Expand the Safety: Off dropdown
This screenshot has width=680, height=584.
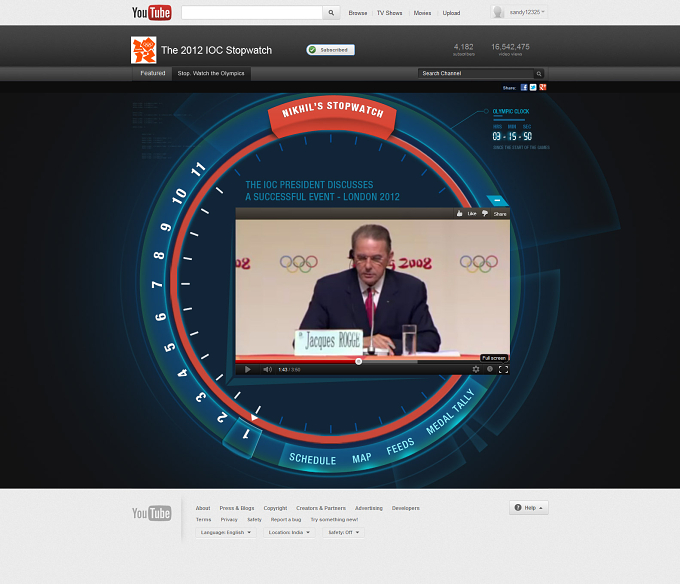coord(343,532)
